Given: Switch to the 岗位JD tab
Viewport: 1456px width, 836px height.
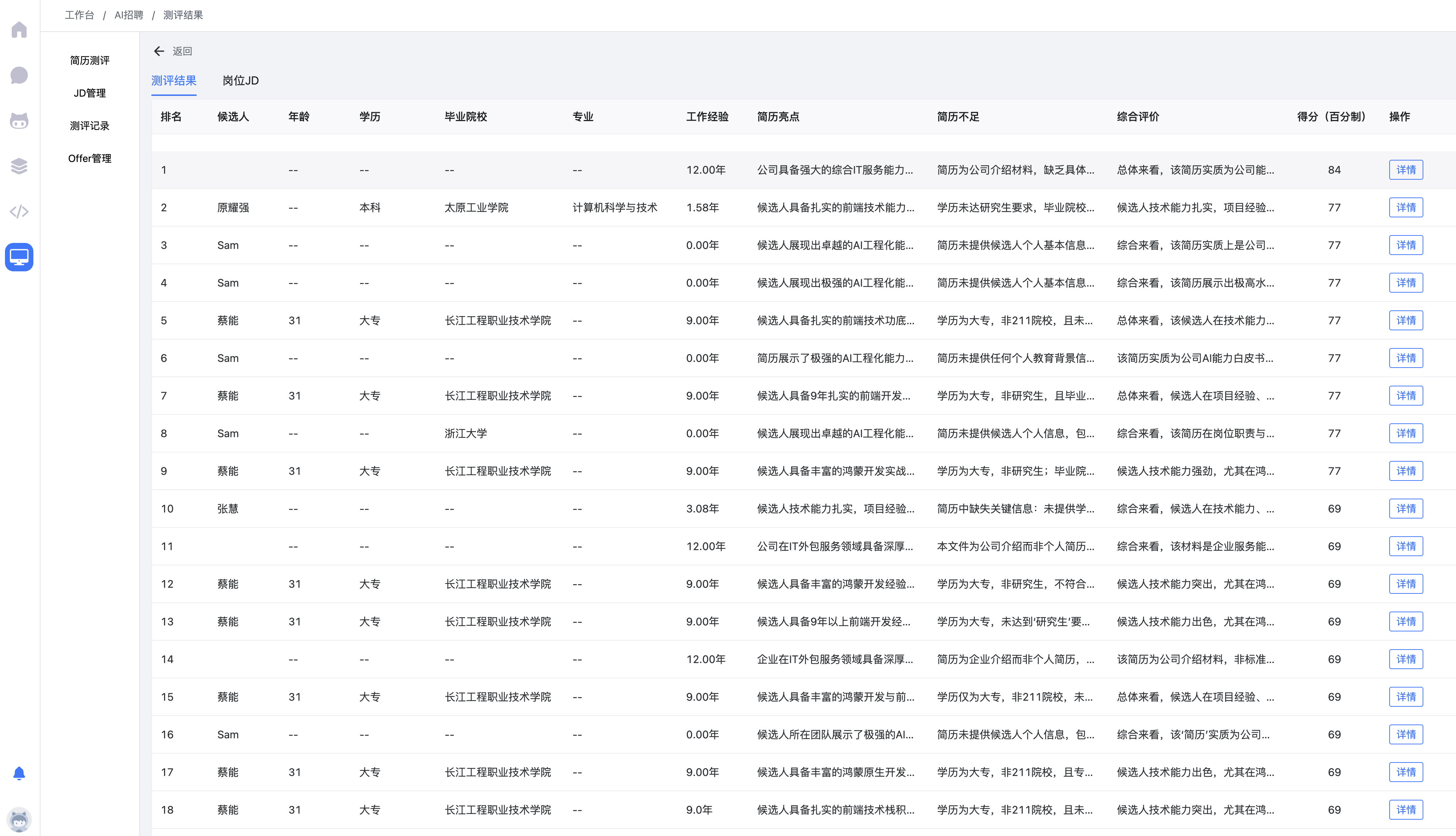Looking at the screenshot, I should click(240, 80).
